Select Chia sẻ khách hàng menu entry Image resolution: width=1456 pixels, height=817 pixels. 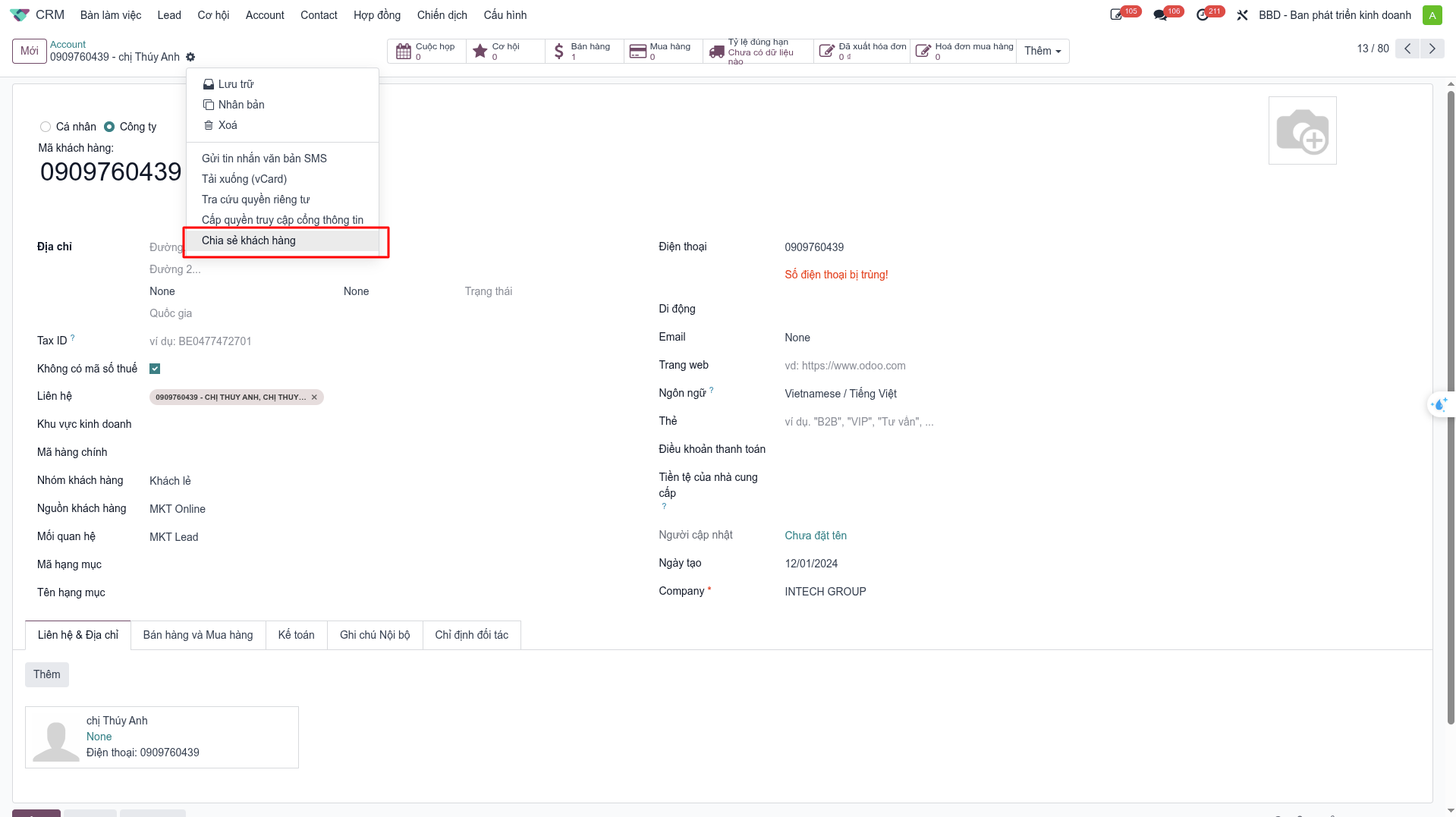click(282, 240)
